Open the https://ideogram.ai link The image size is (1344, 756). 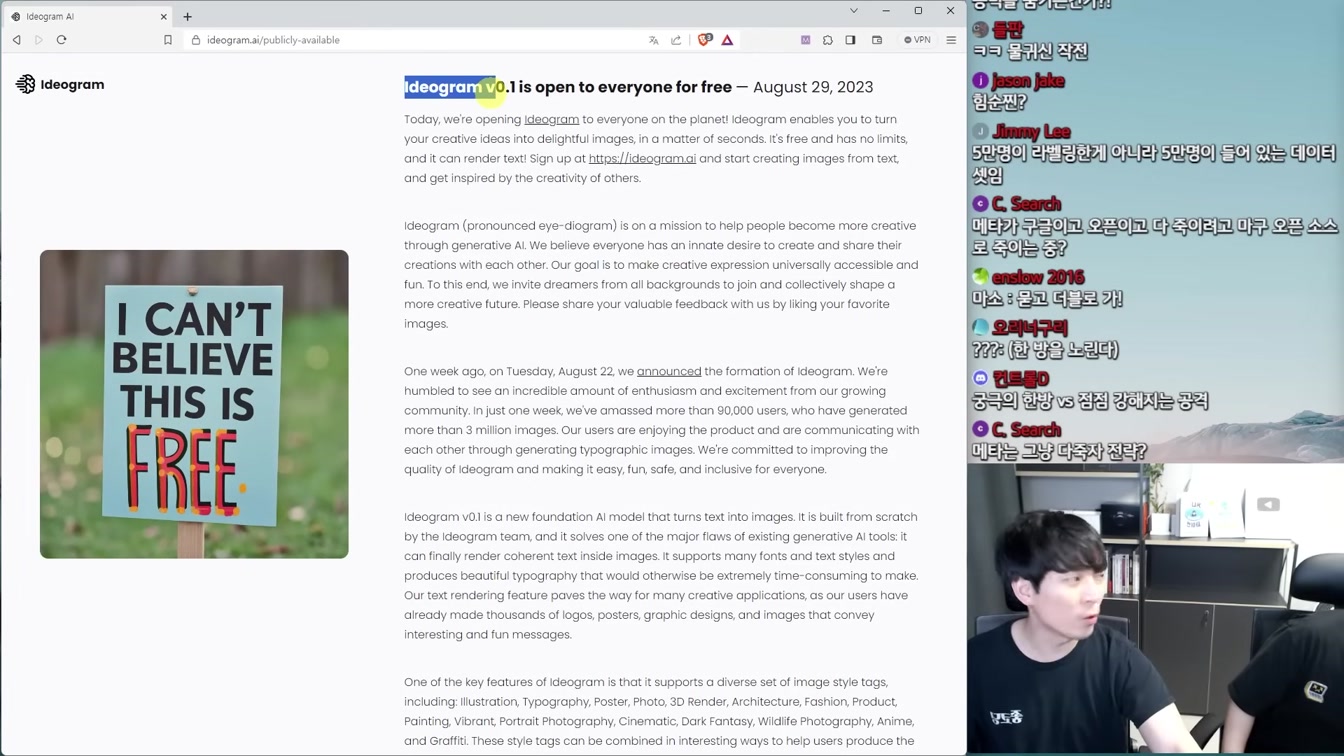(642, 158)
